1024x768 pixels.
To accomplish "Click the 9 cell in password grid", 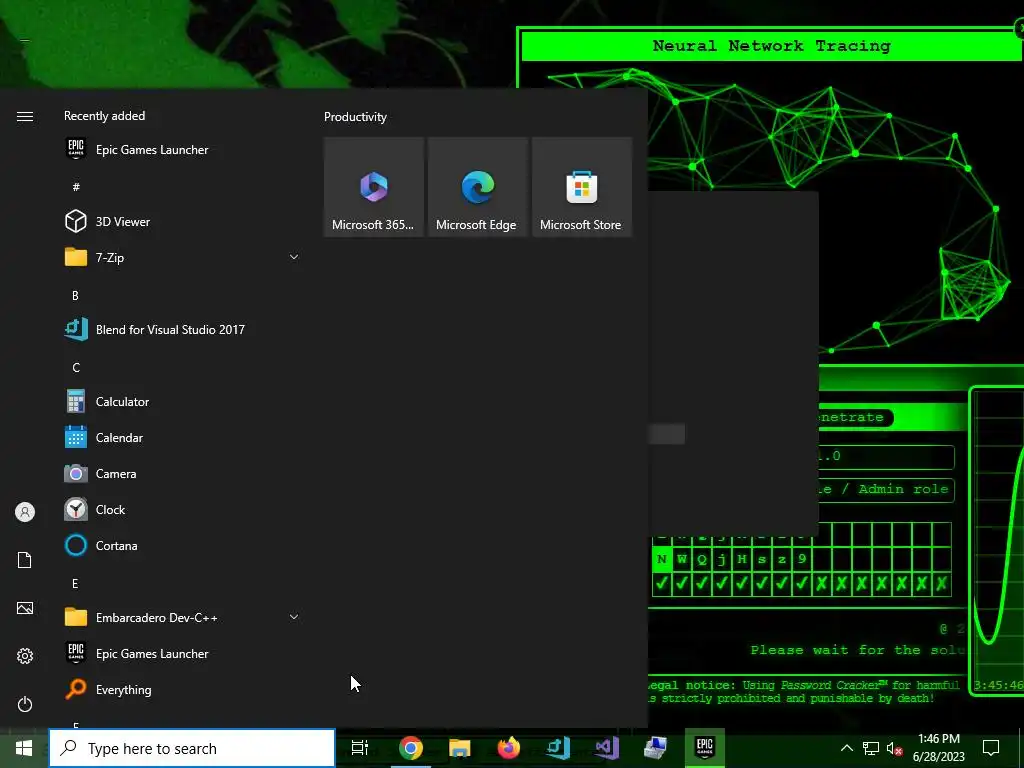I will (802, 560).
